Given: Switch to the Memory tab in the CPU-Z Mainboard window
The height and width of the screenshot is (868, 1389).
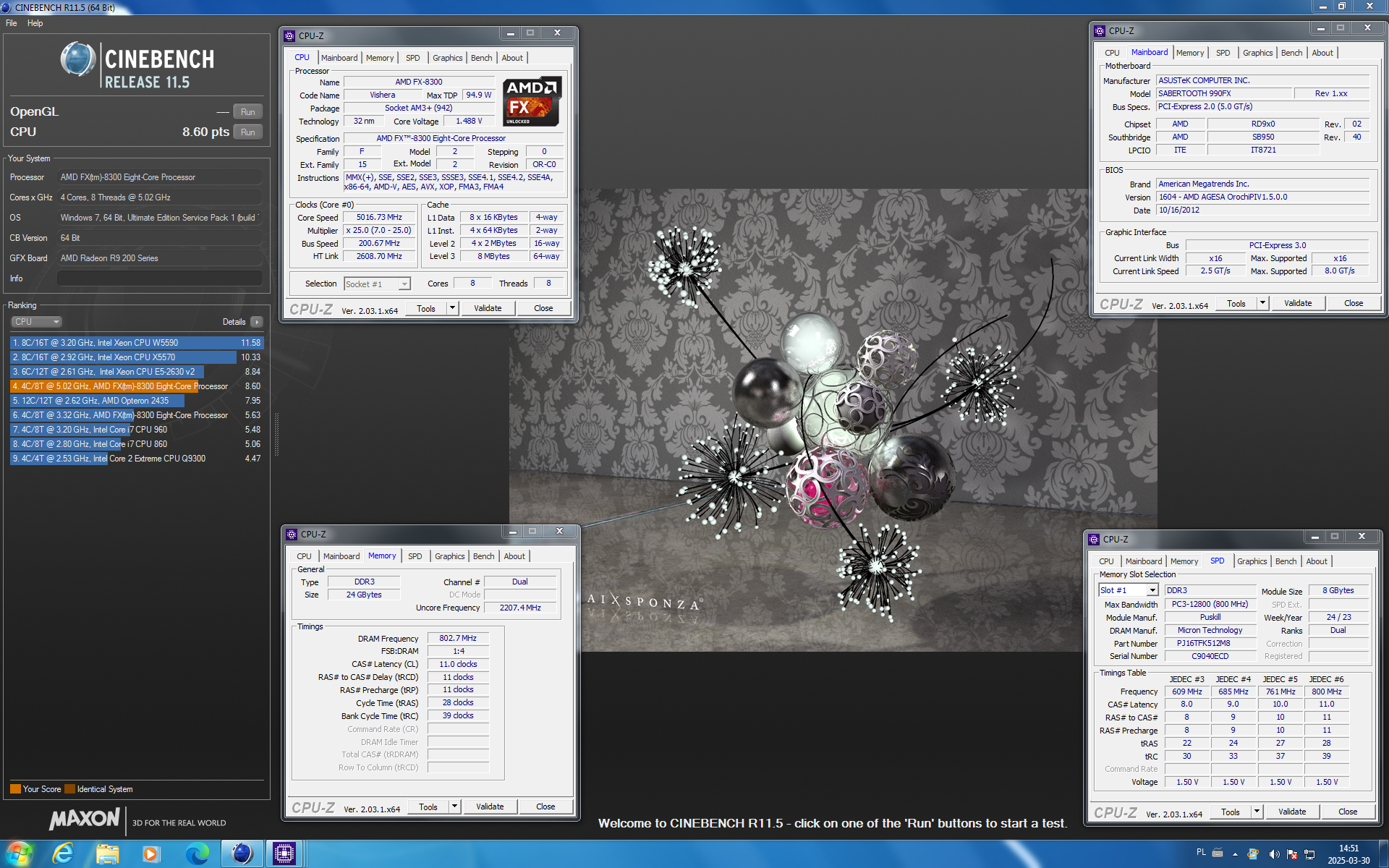Looking at the screenshot, I should point(1190,53).
